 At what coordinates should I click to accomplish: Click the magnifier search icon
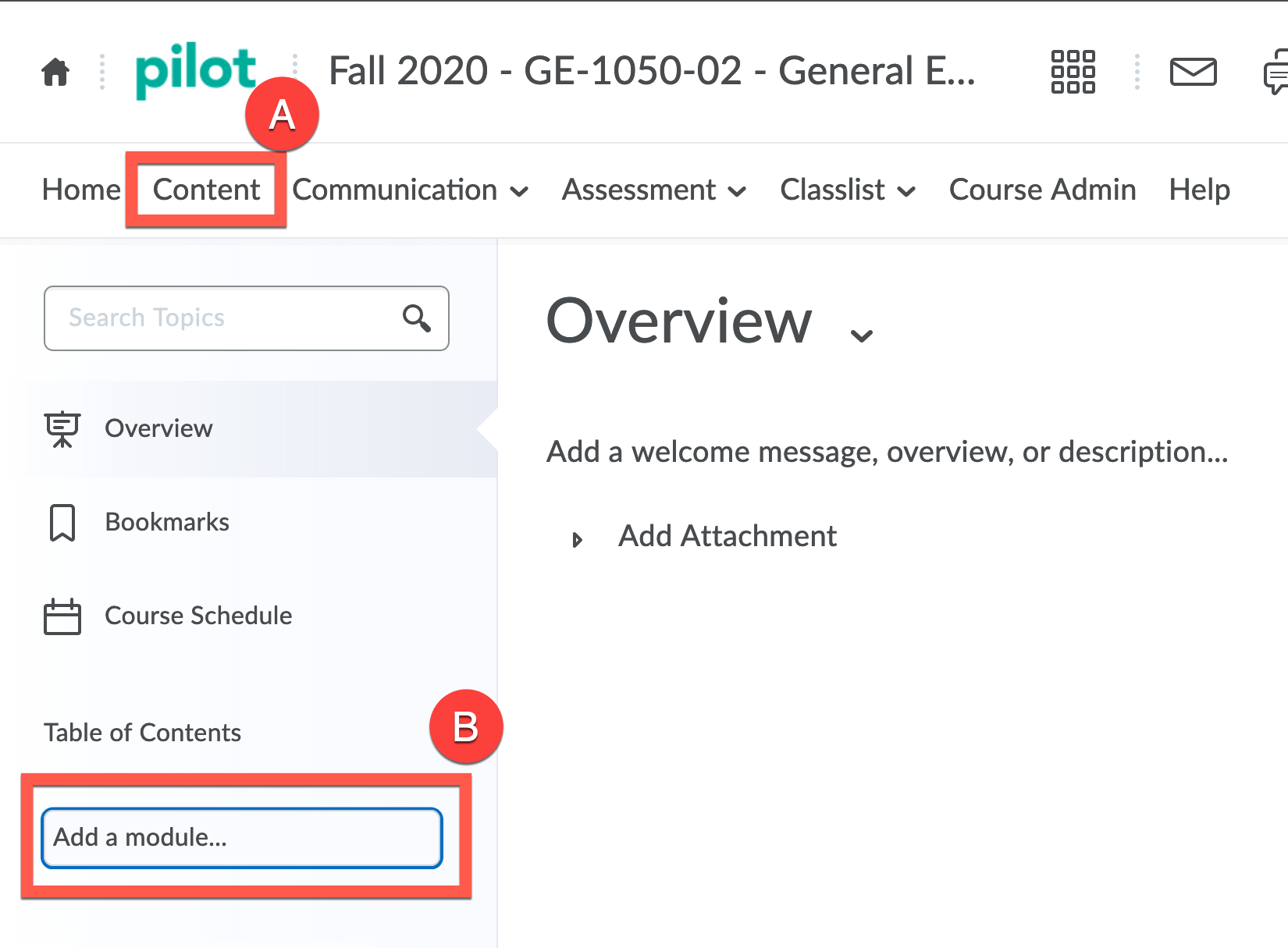click(x=416, y=318)
